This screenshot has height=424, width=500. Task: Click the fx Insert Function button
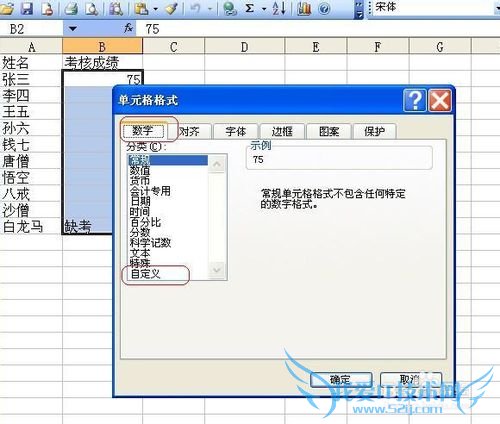pos(129,29)
